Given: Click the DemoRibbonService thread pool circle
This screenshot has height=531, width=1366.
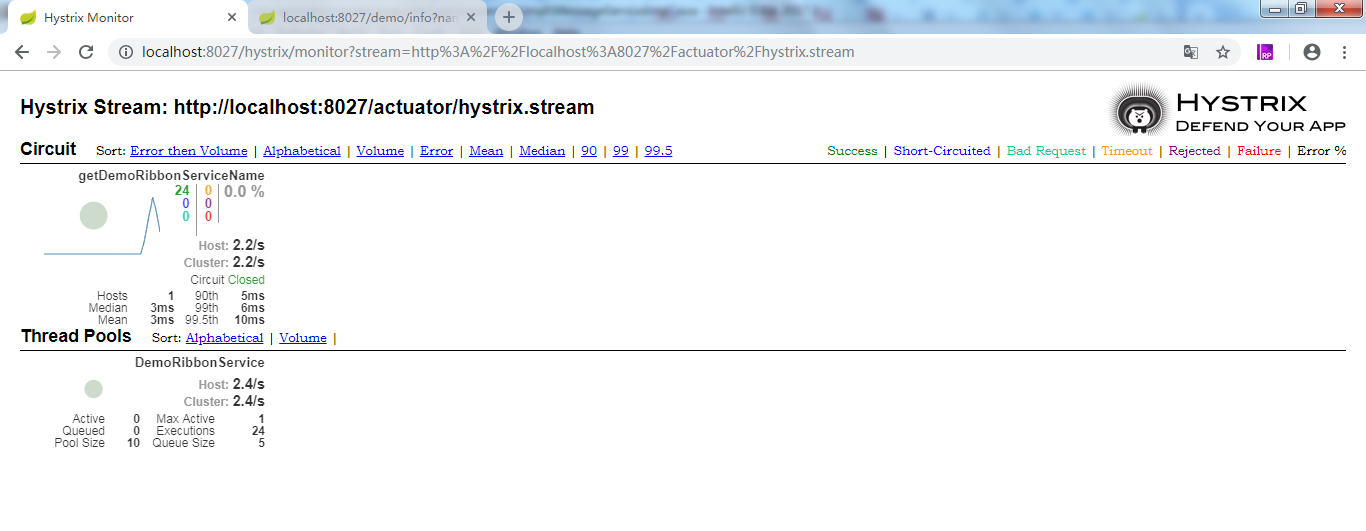Looking at the screenshot, I should point(93,389).
